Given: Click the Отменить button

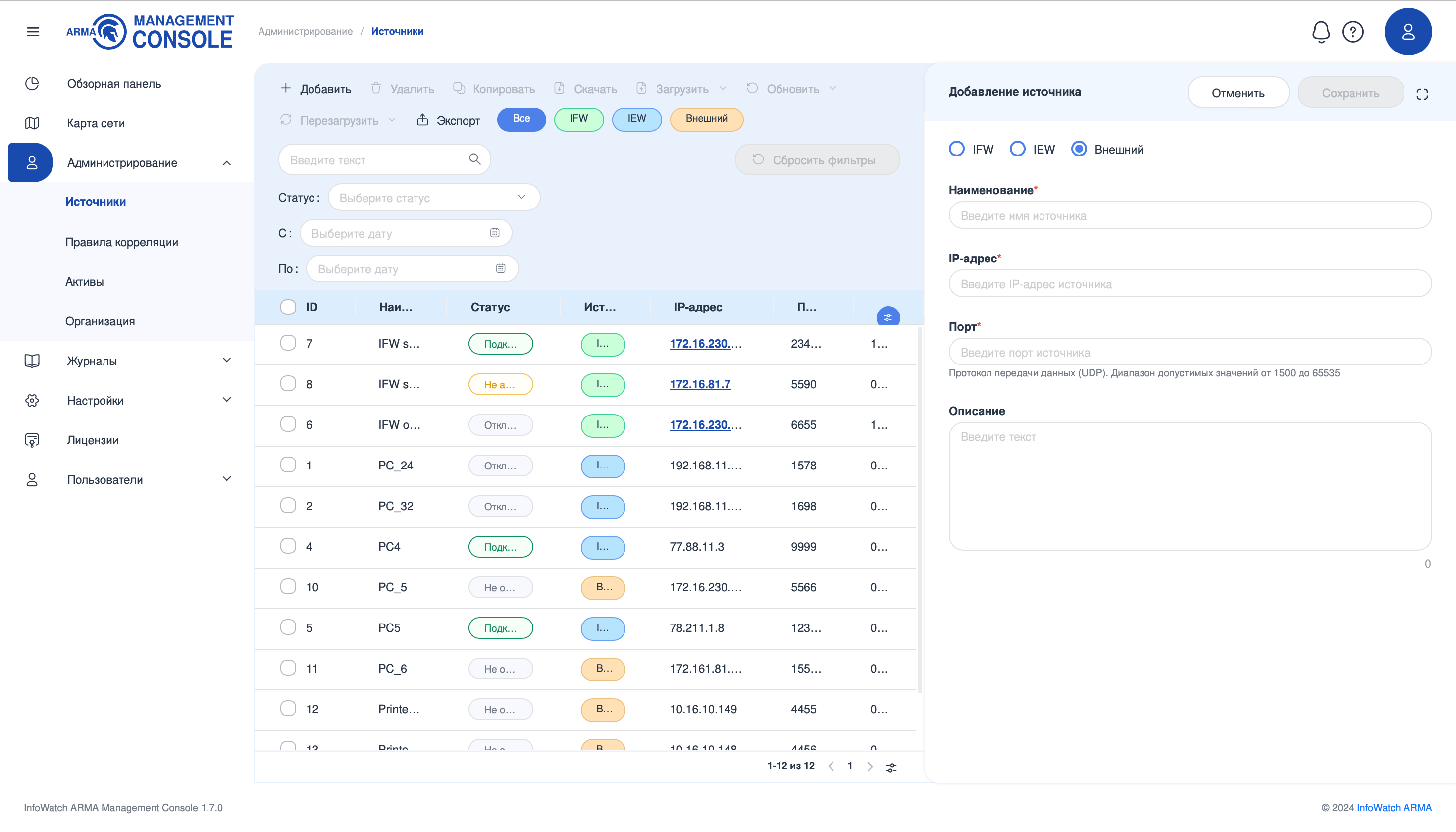Looking at the screenshot, I should pyautogui.click(x=1238, y=93).
